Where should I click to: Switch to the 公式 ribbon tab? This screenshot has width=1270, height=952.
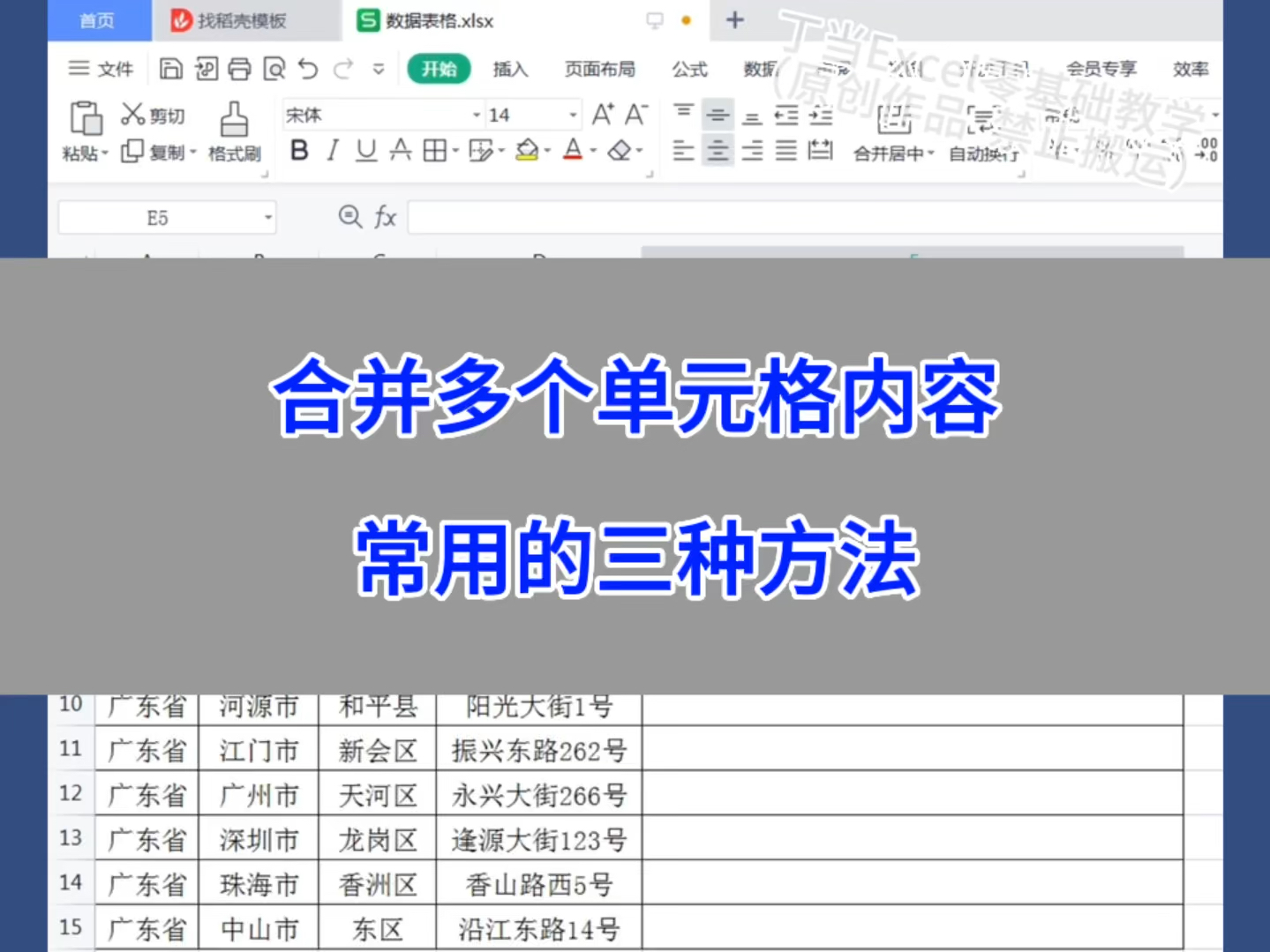[689, 69]
